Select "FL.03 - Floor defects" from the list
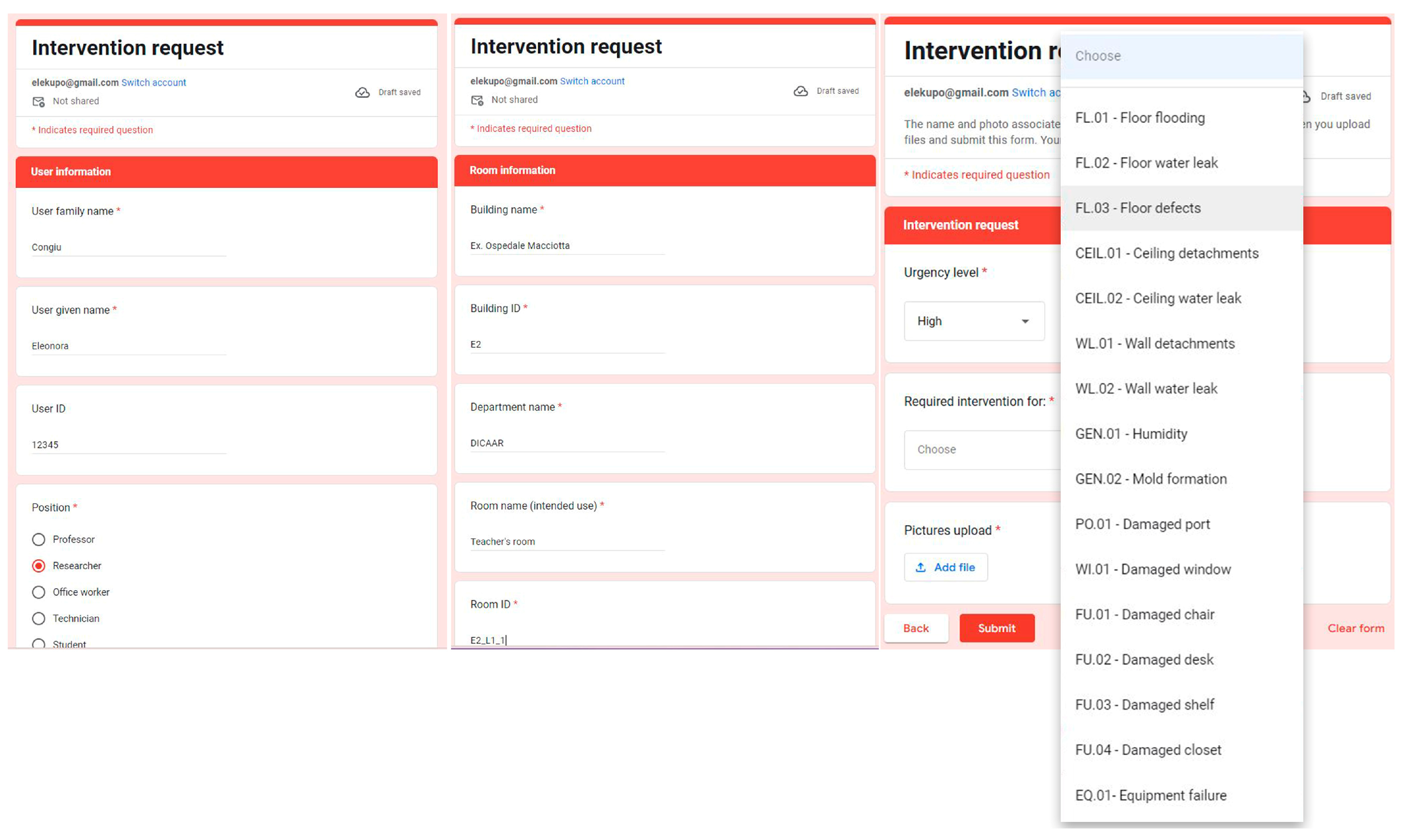 point(1138,208)
